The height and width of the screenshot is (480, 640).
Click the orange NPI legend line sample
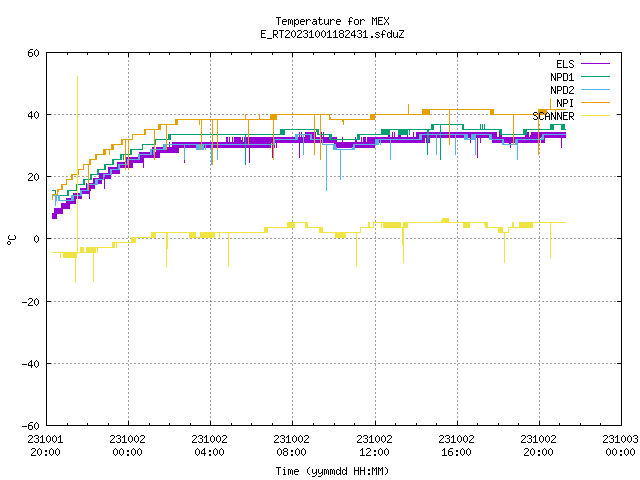[x=595, y=103]
